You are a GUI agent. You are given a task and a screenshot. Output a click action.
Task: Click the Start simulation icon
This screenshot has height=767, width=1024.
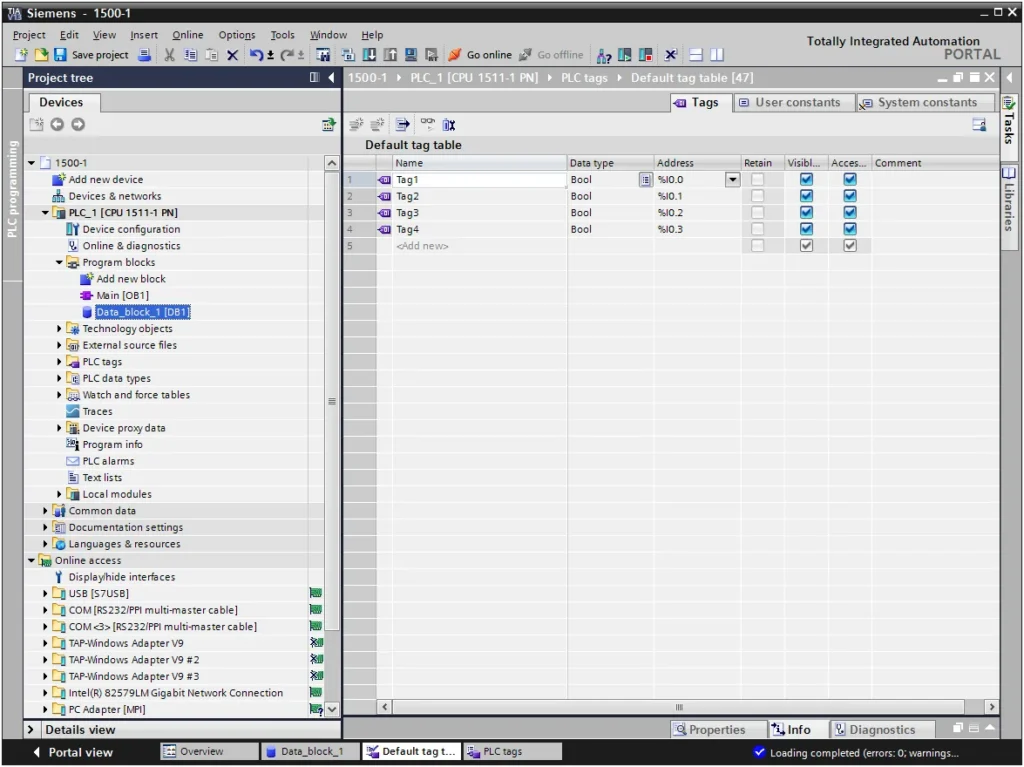coord(411,55)
